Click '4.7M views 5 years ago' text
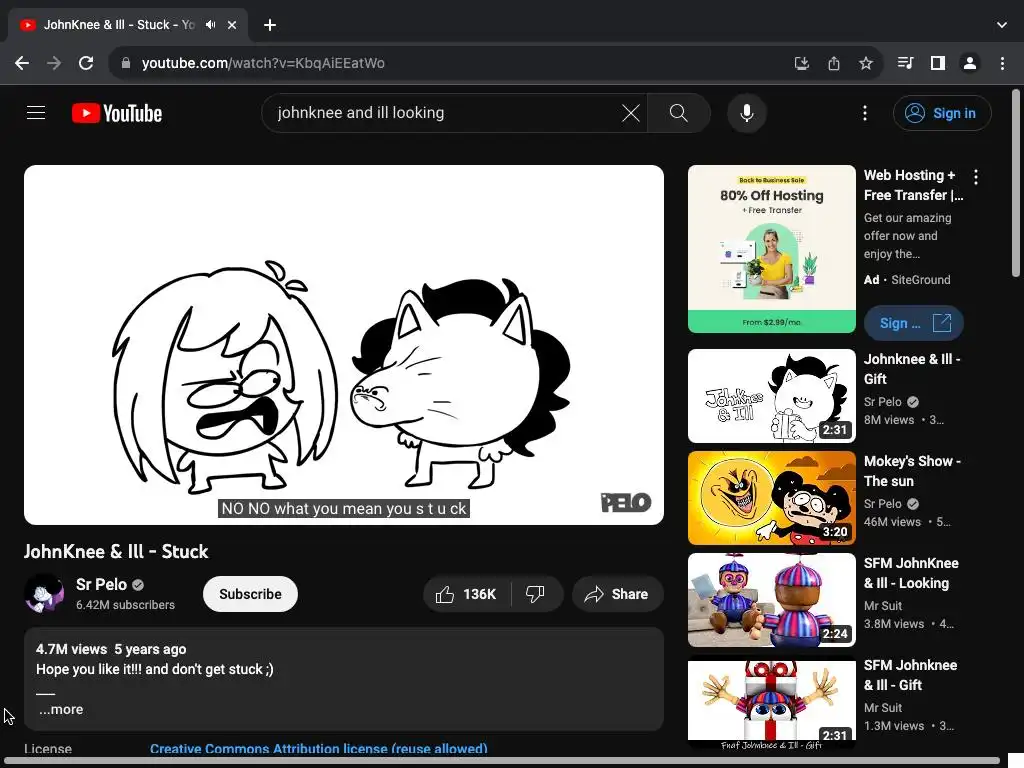Screen dimensions: 1024x768 111,649
